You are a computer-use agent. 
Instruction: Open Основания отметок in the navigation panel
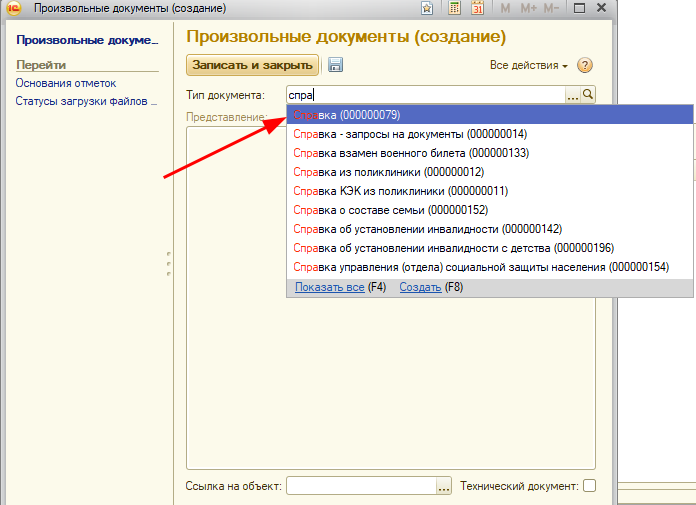tap(65, 83)
